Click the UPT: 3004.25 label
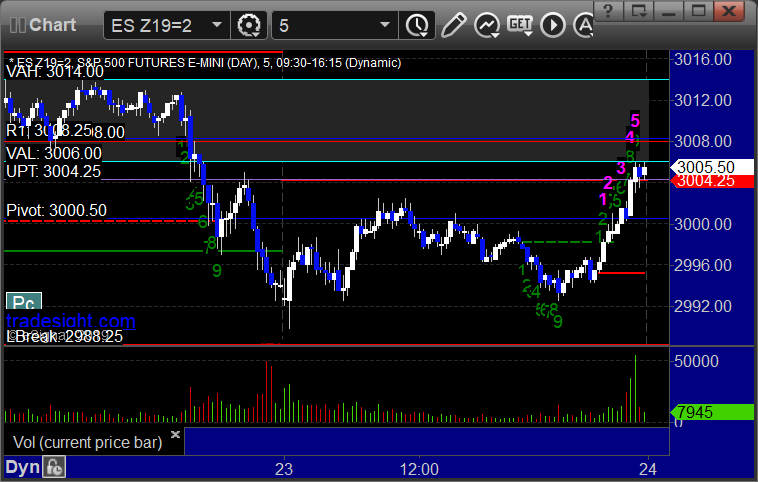758x482 pixels. [53, 172]
